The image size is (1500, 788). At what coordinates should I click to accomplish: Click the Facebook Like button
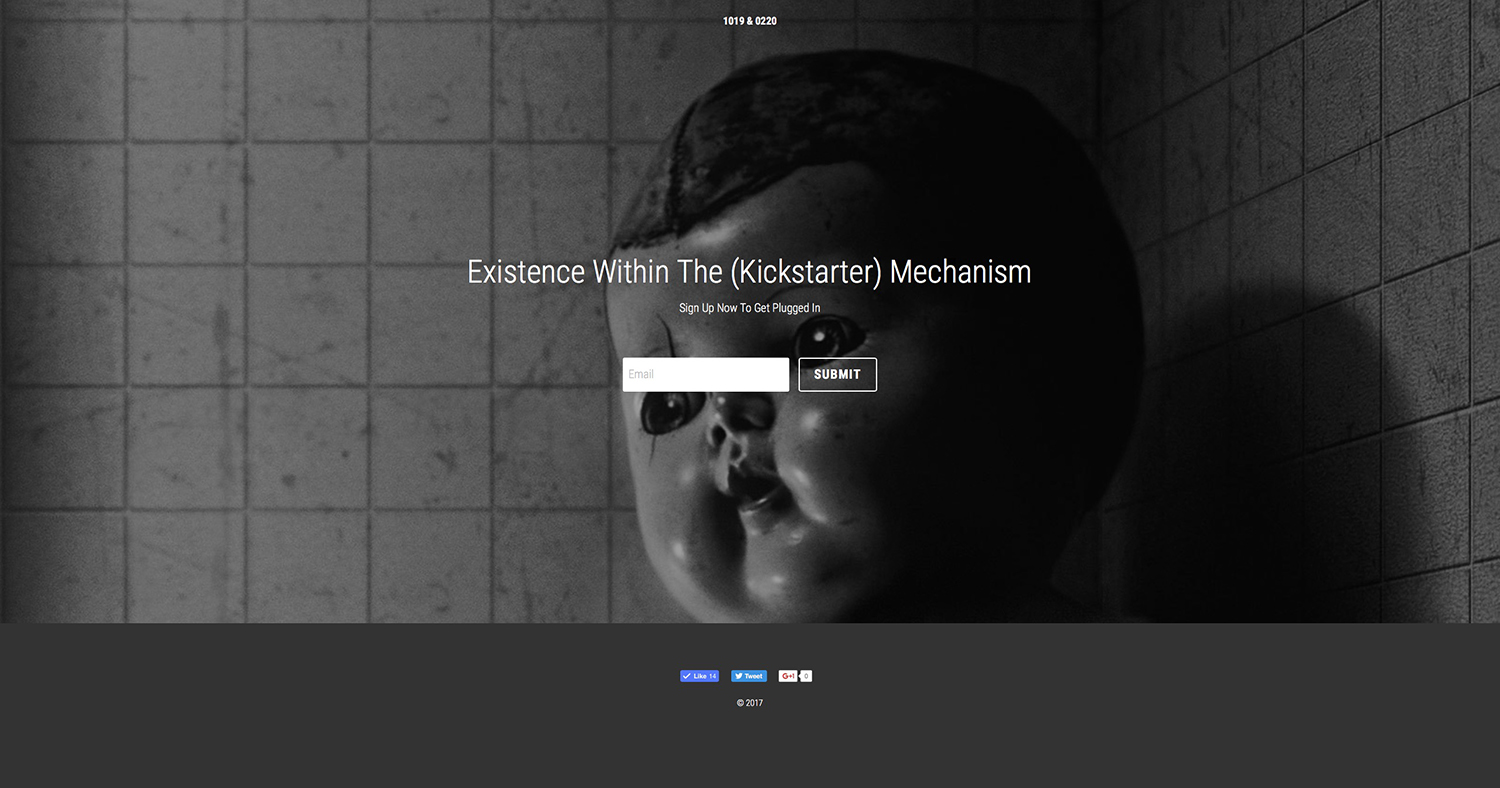tap(699, 676)
